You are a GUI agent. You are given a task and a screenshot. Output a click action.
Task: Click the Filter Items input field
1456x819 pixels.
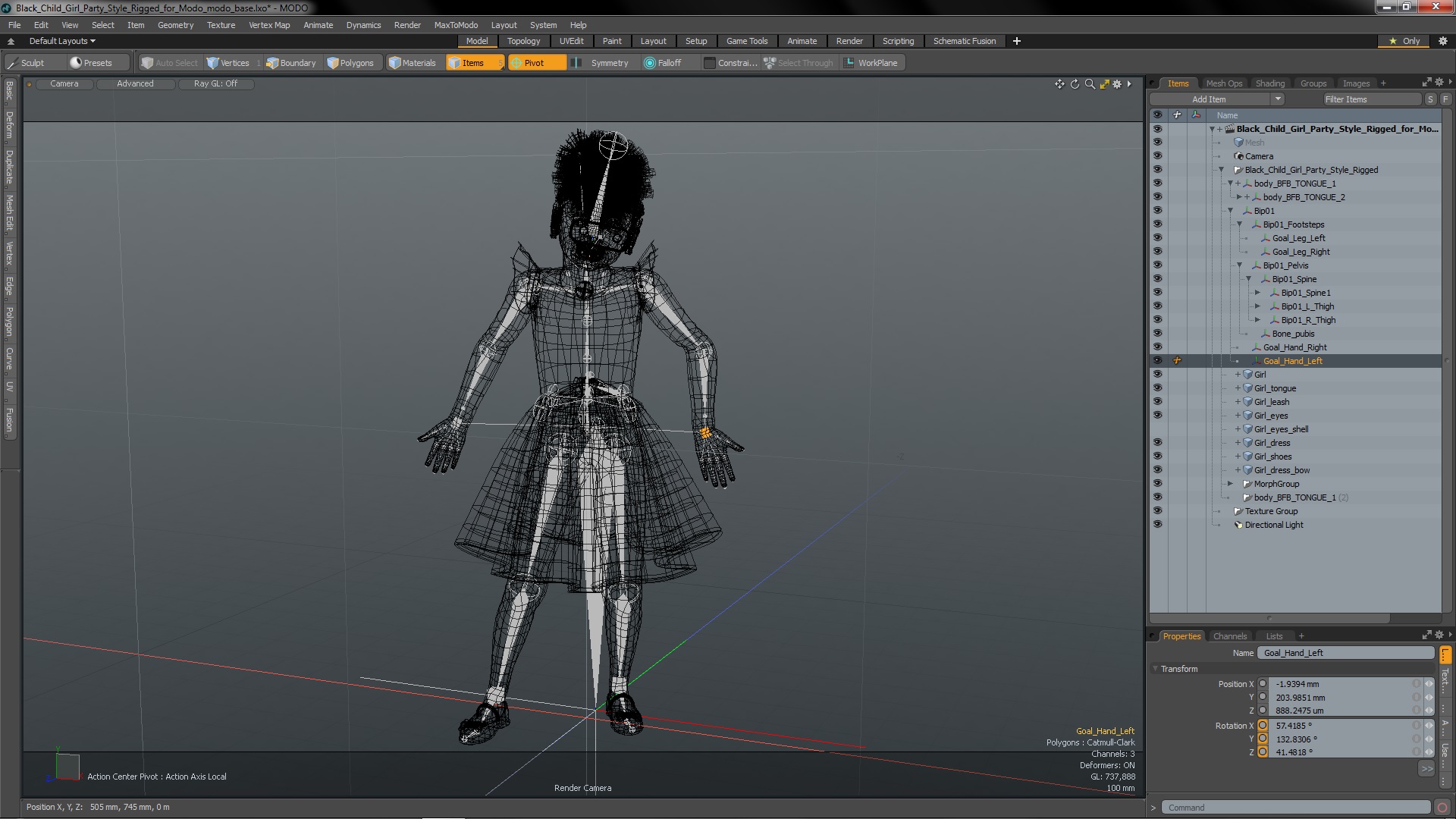1366,99
